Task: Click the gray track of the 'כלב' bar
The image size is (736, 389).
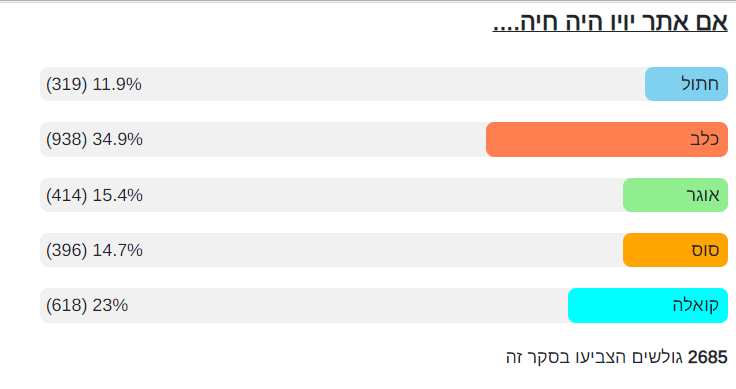Action: point(263,139)
